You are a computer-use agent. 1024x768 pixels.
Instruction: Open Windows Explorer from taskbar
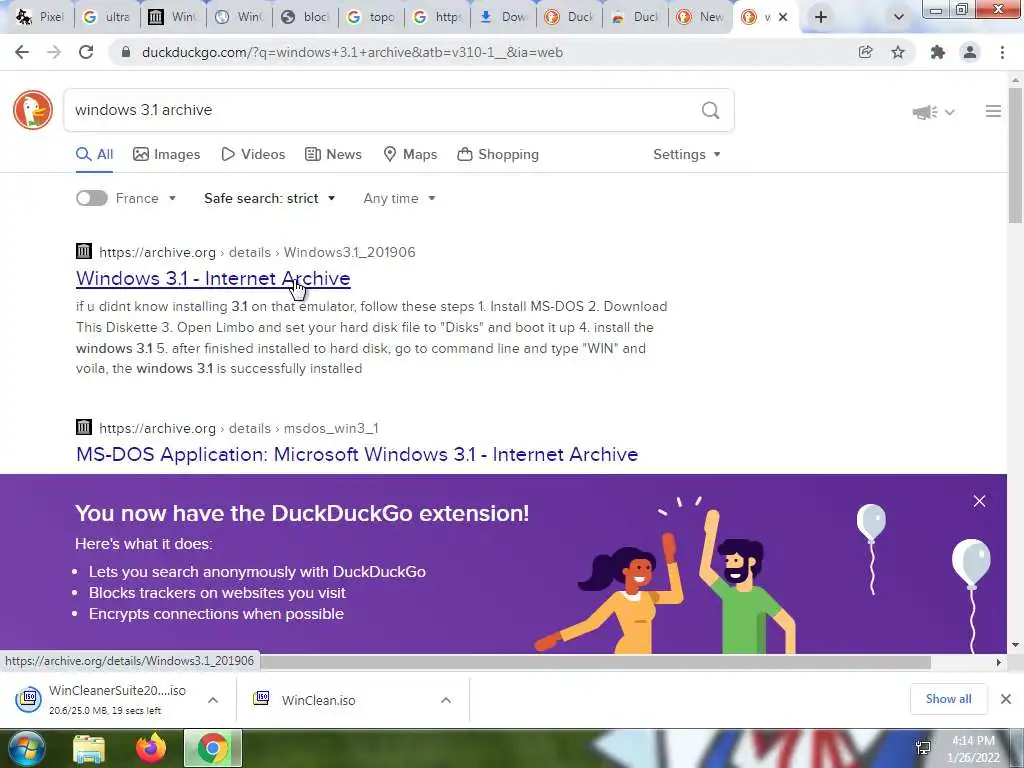[89, 748]
